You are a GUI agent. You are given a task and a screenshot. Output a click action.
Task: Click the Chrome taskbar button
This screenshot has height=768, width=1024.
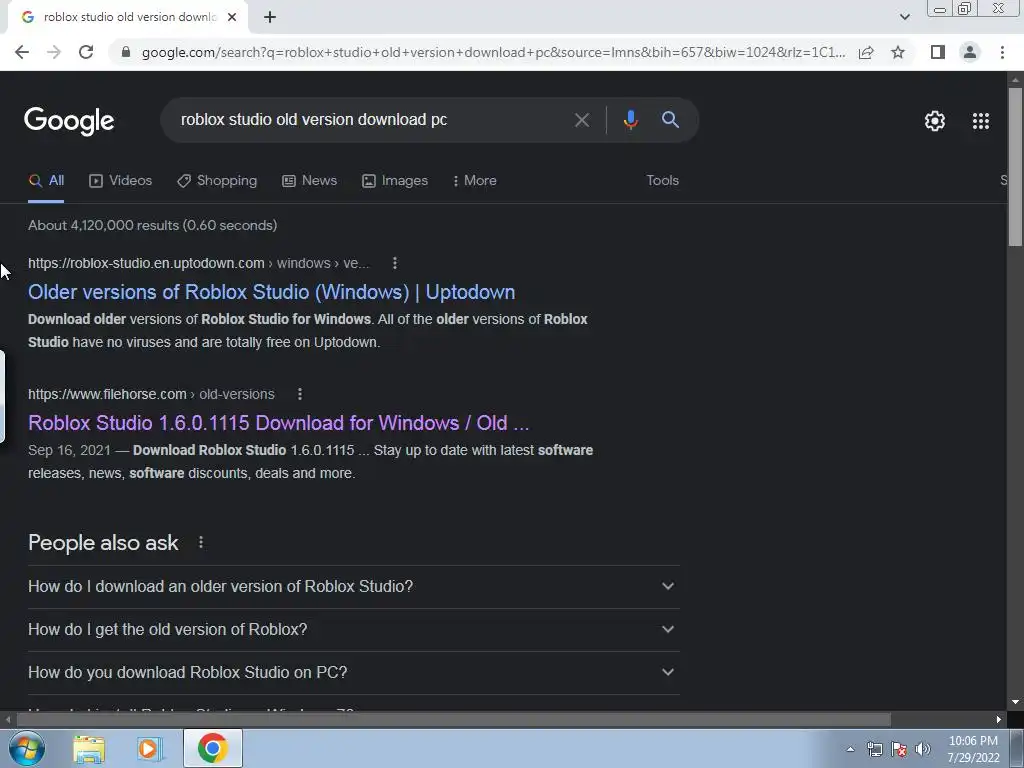(x=213, y=748)
